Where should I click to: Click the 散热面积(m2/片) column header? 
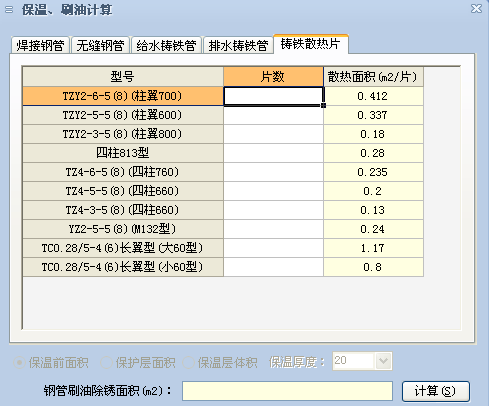(373, 77)
